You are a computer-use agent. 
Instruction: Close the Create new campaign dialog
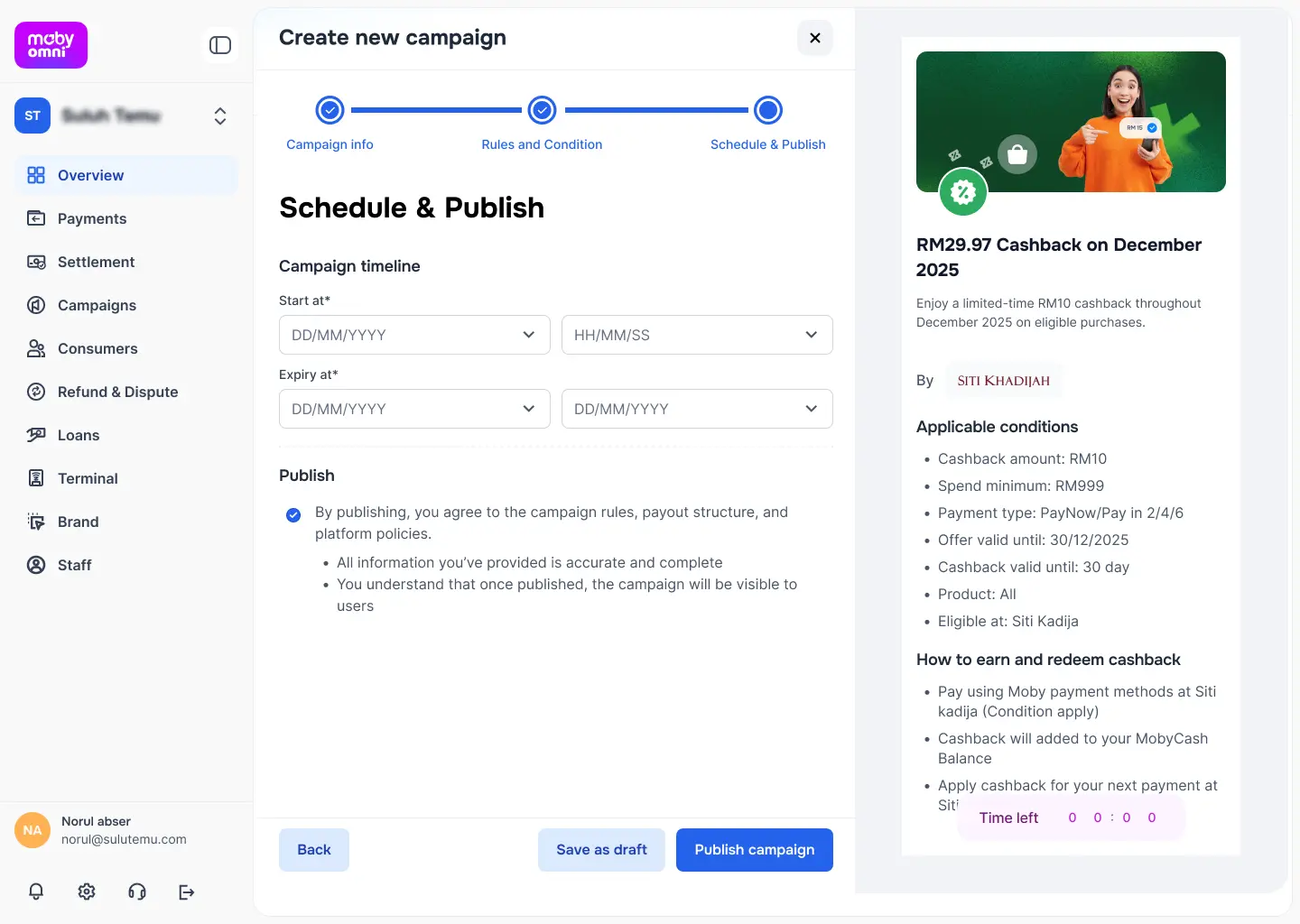click(814, 38)
